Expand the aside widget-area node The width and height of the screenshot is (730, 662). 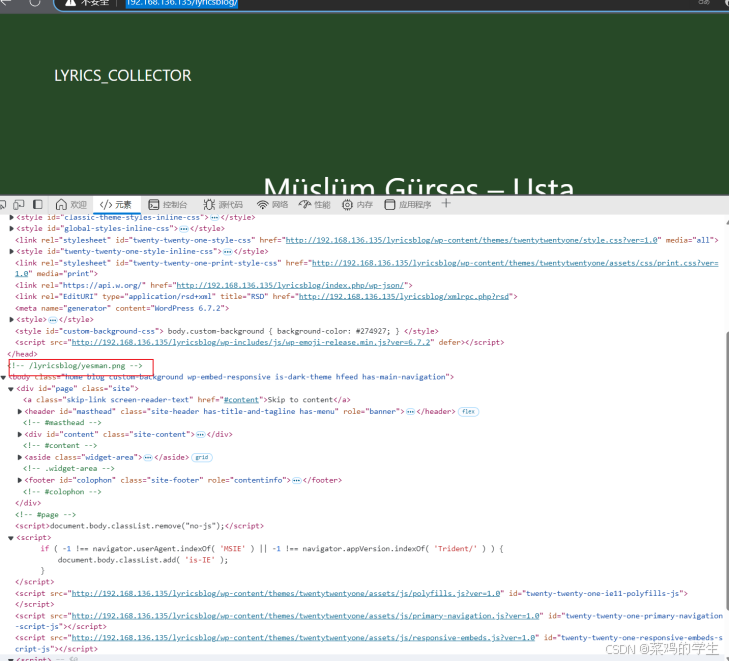coord(20,457)
